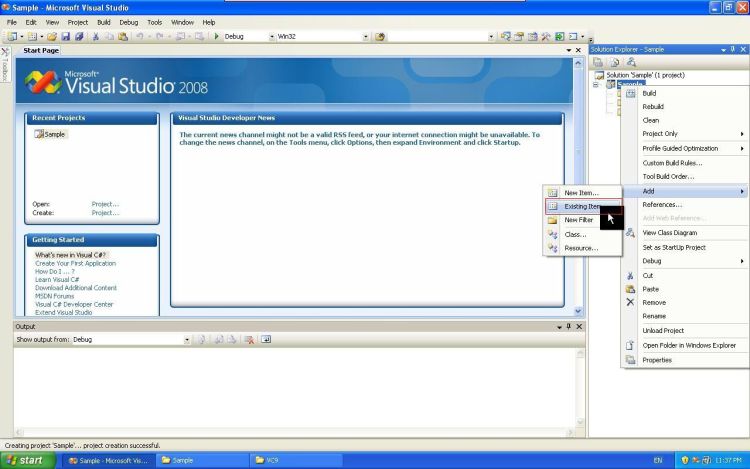Click the Add New Item toolbar icon
The height and width of the screenshot is (469, 750).
pyautogui.click(x=32, y=36)
